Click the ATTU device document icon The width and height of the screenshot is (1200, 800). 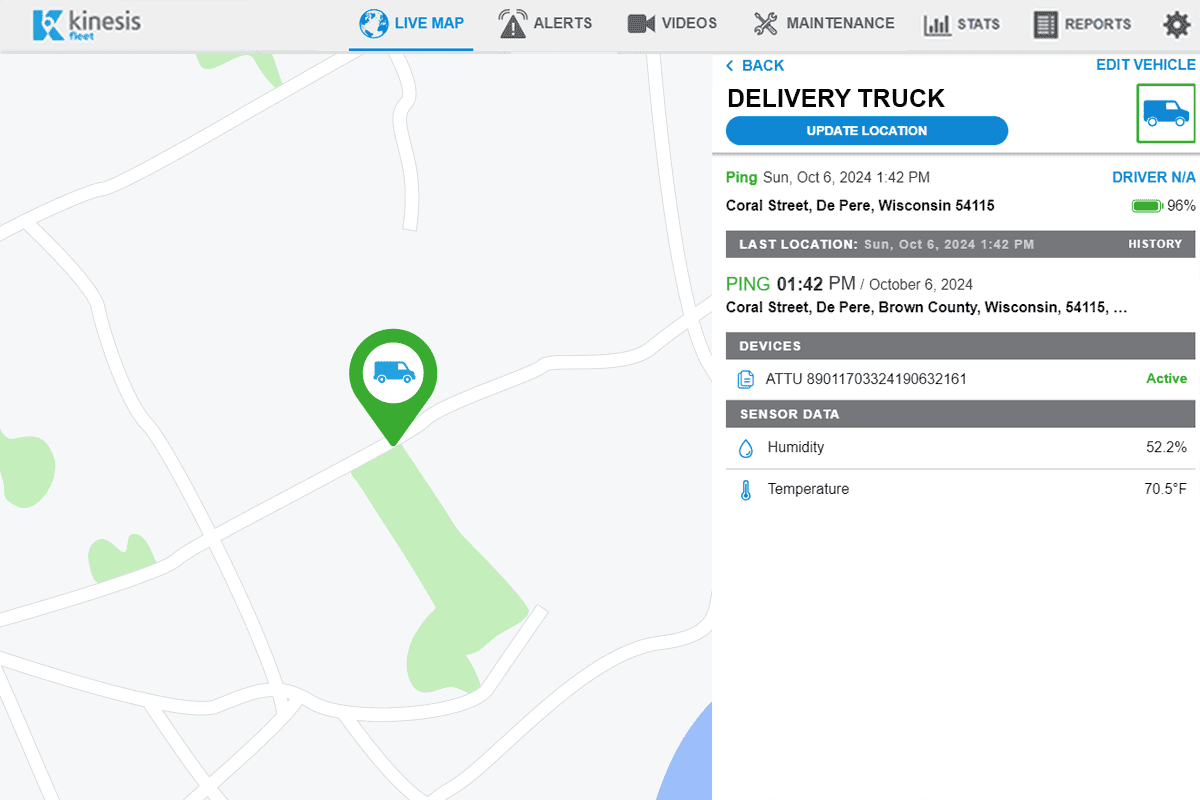pyautogui.click(x=745, y=379)
